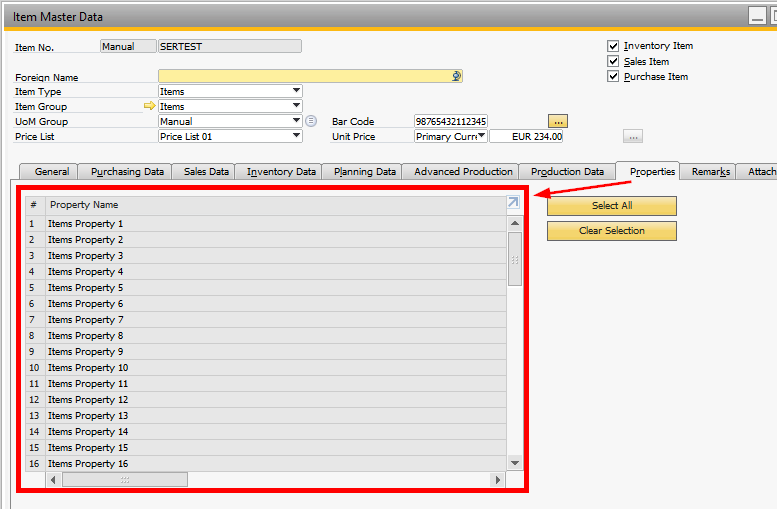
Task: Open the Primary Currency dropdown
Action: 482,136
